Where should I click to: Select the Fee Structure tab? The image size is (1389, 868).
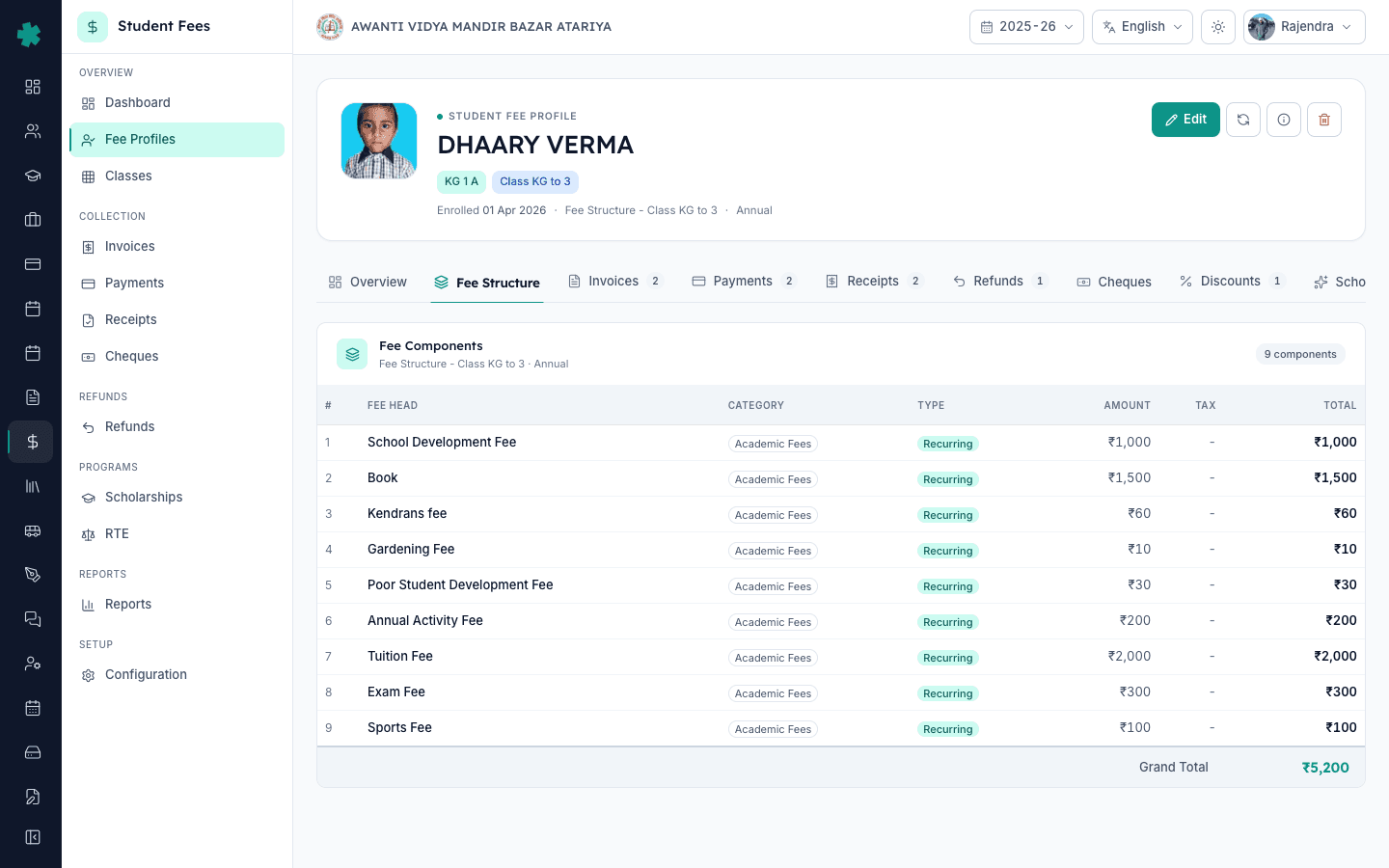pos(487,283)
